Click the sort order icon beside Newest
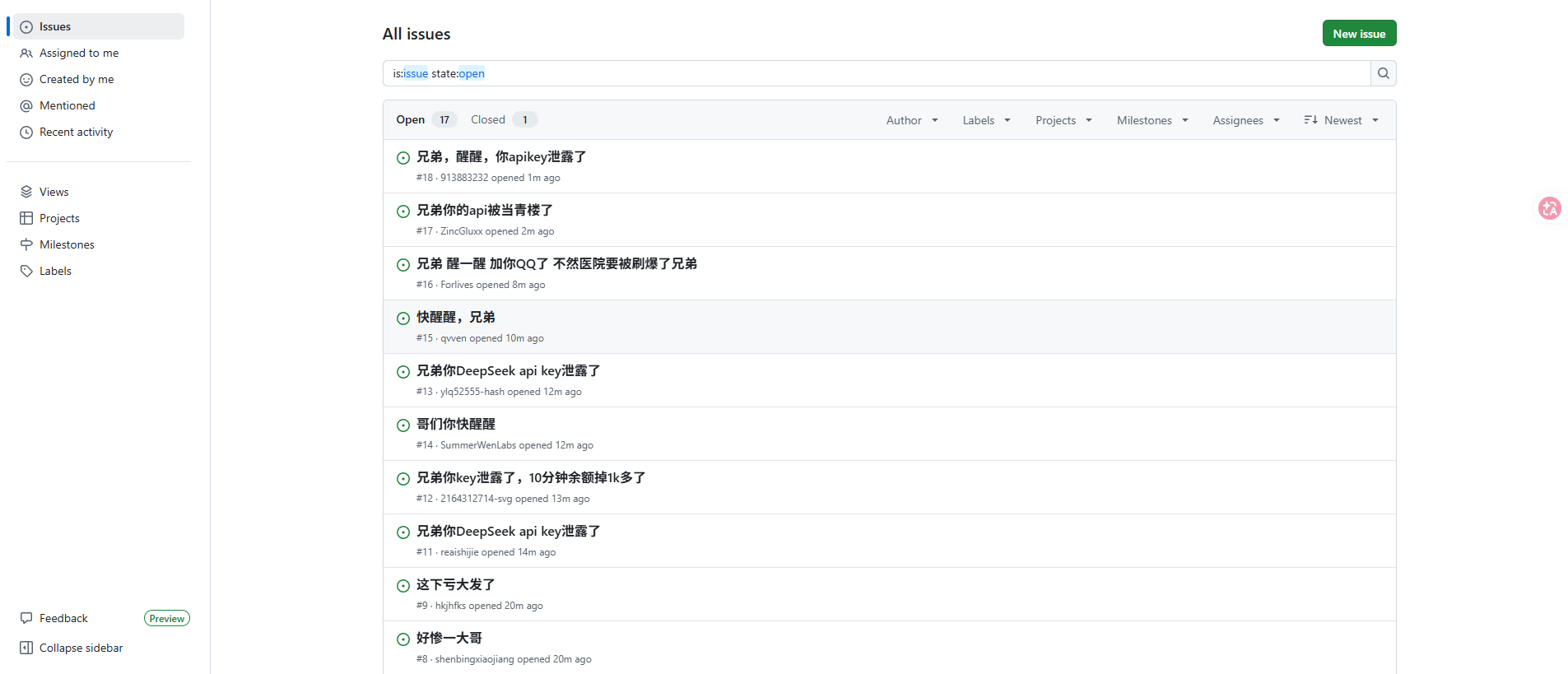Image resolution: width=1568 pixels, height=674 pixels. tap(1311, 120)
